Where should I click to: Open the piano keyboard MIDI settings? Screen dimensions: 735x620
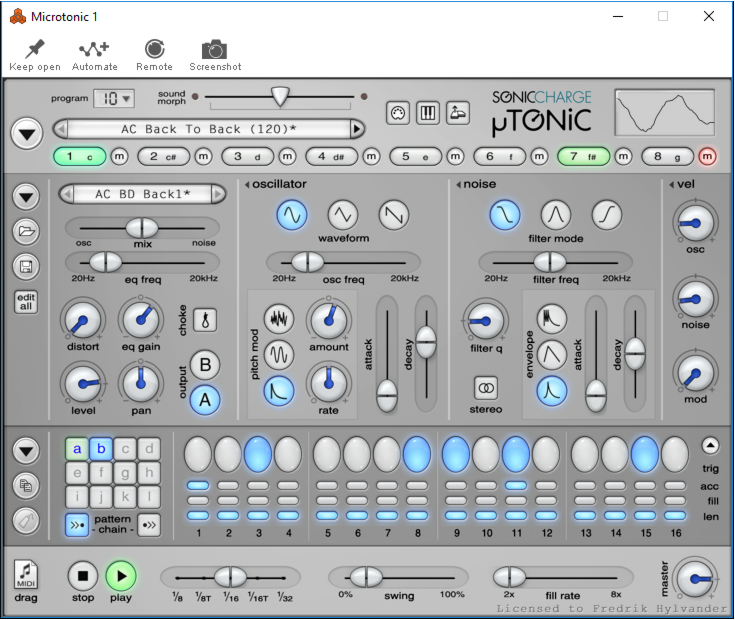pyautogui.click(x=427, y=113)
